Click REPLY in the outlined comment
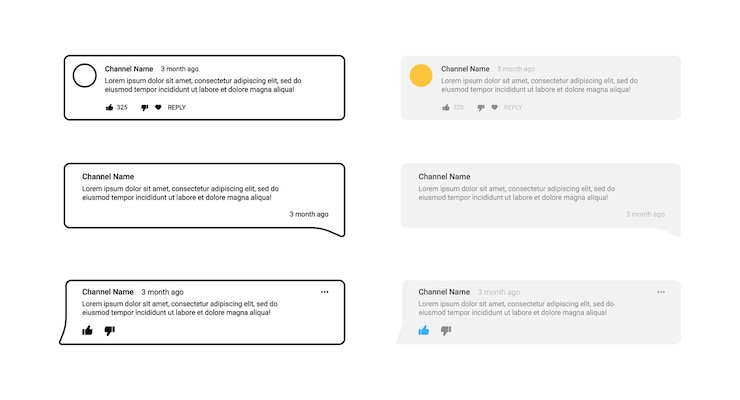The height and width of the screenshot is (400, 740). 177,108
